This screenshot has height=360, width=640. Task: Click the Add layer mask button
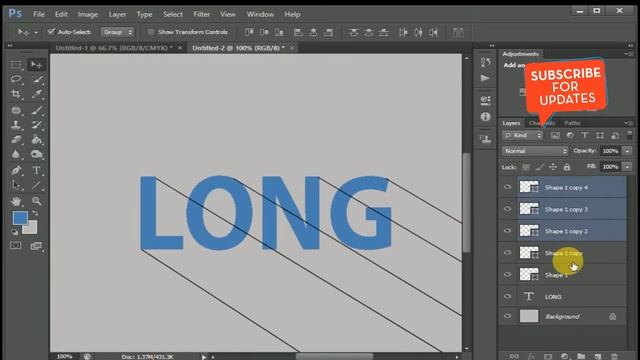click(548, 356)
